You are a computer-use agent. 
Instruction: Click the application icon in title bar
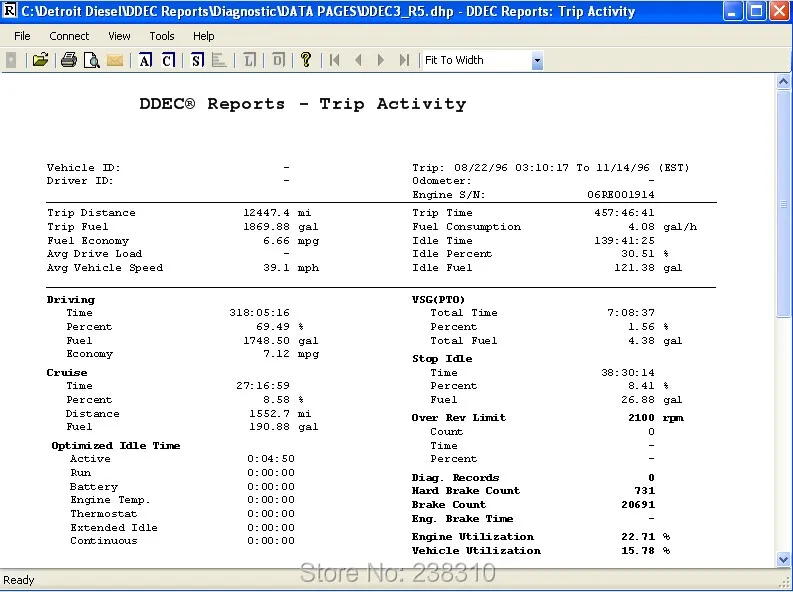[x=9, y=10]
